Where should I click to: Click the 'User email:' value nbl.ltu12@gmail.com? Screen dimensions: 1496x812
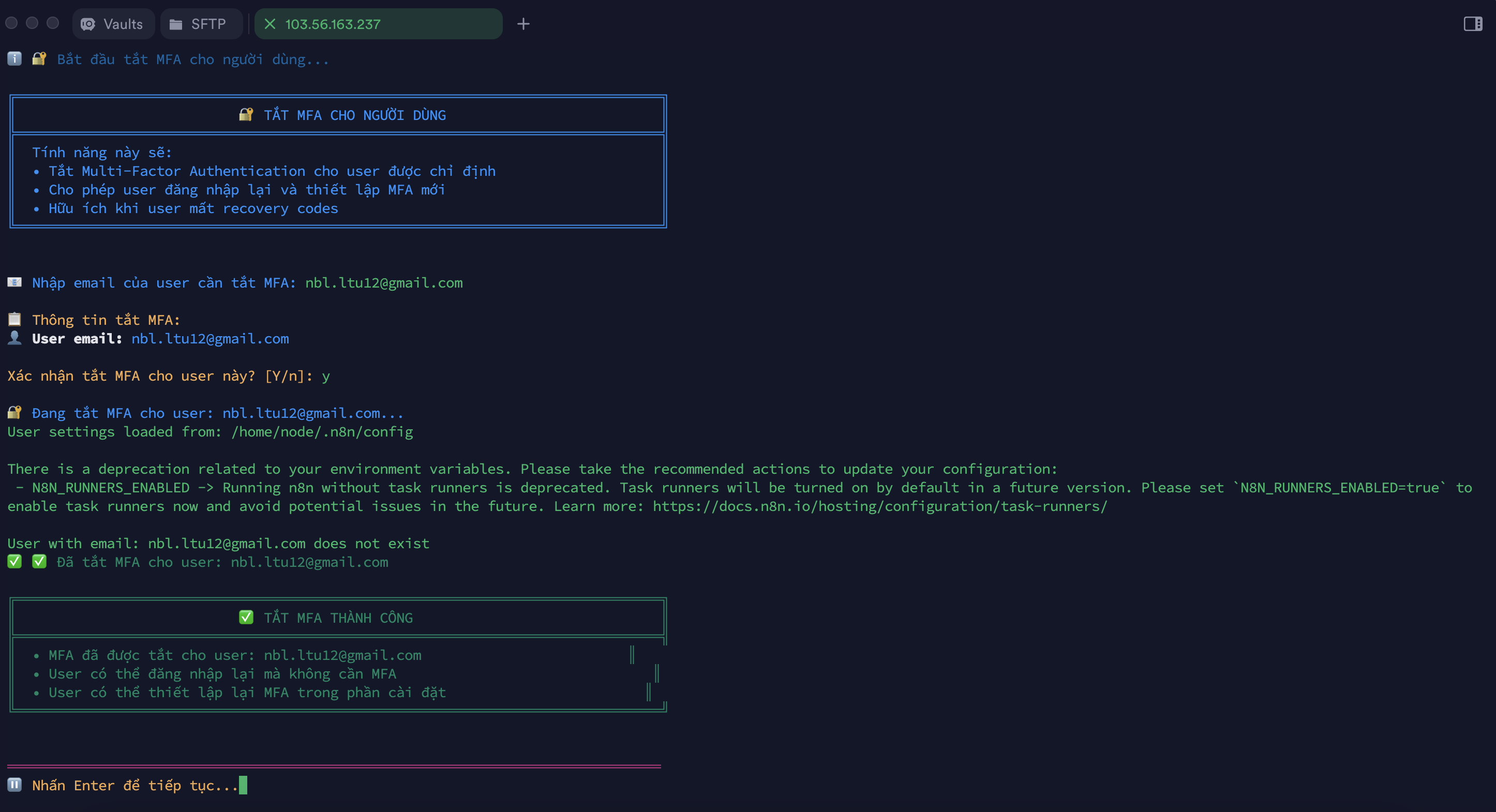(x=210, y=339)
